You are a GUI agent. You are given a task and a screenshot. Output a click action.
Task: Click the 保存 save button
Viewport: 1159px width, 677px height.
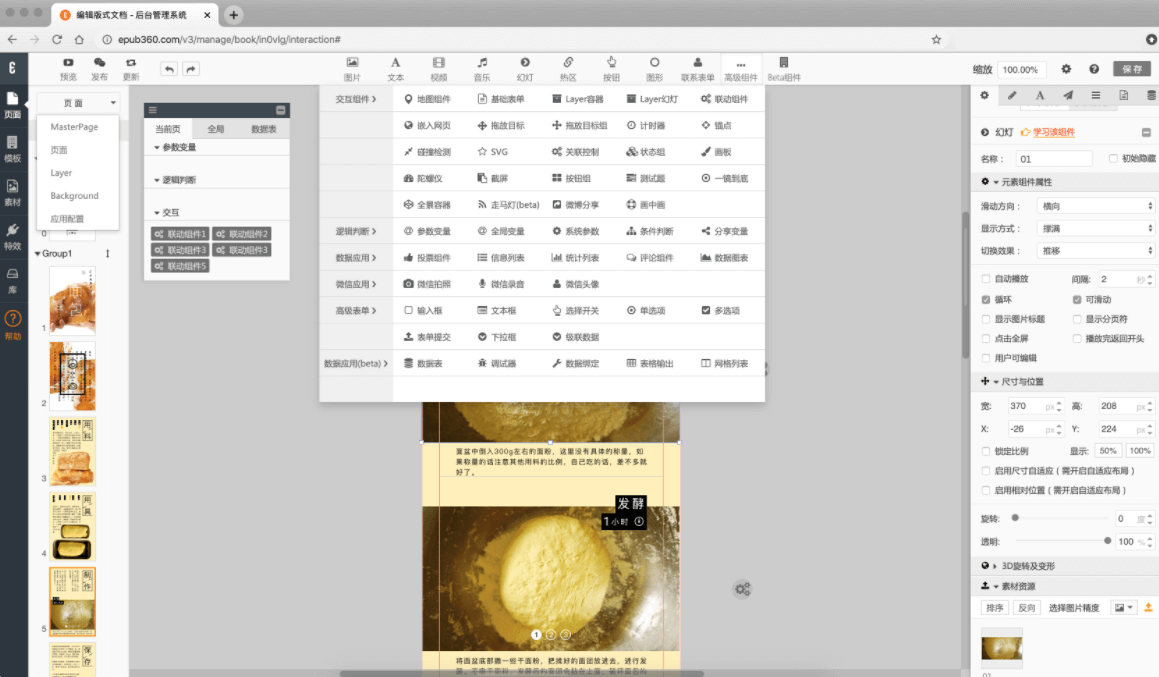click(x=1132, y=69)
